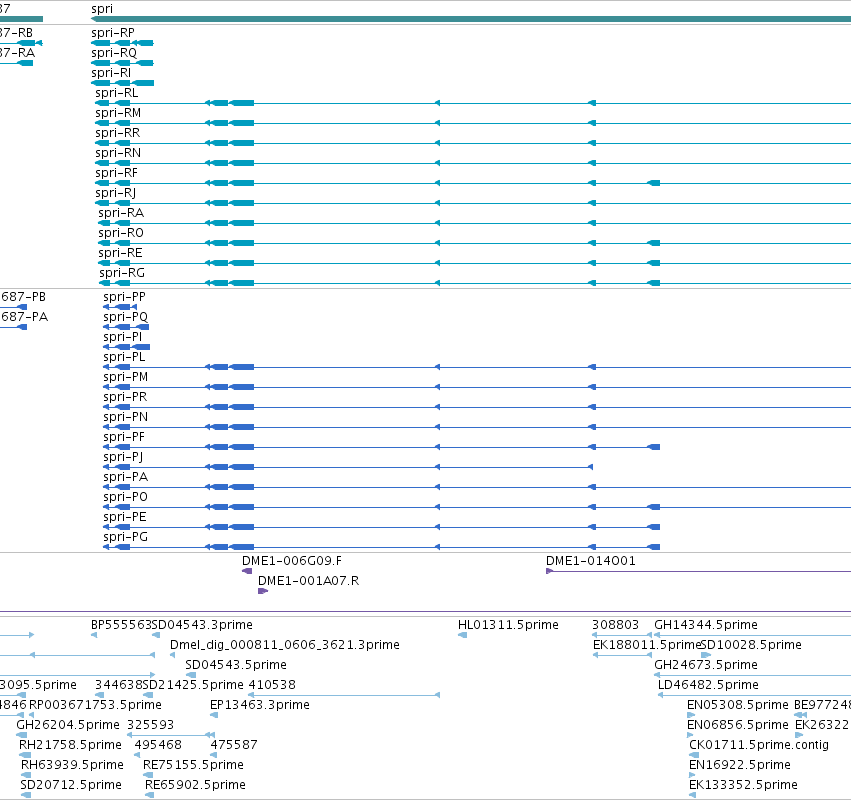Select the EN16922.5prime EST label
This screenshot has height=800, width=851.
(x=740, y=765)
